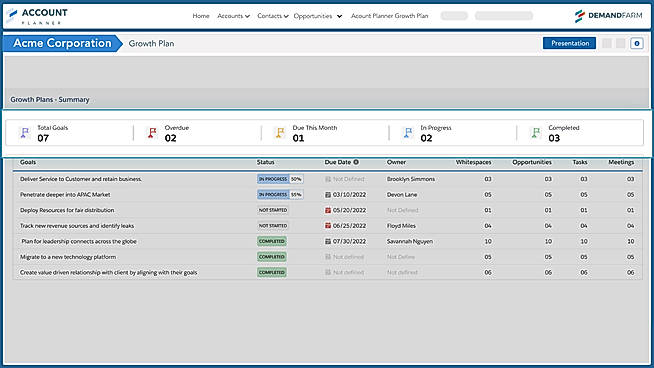654x368 pixels.
Task: Open goal 'Create value driven relationship with client'
Action: 108,272
